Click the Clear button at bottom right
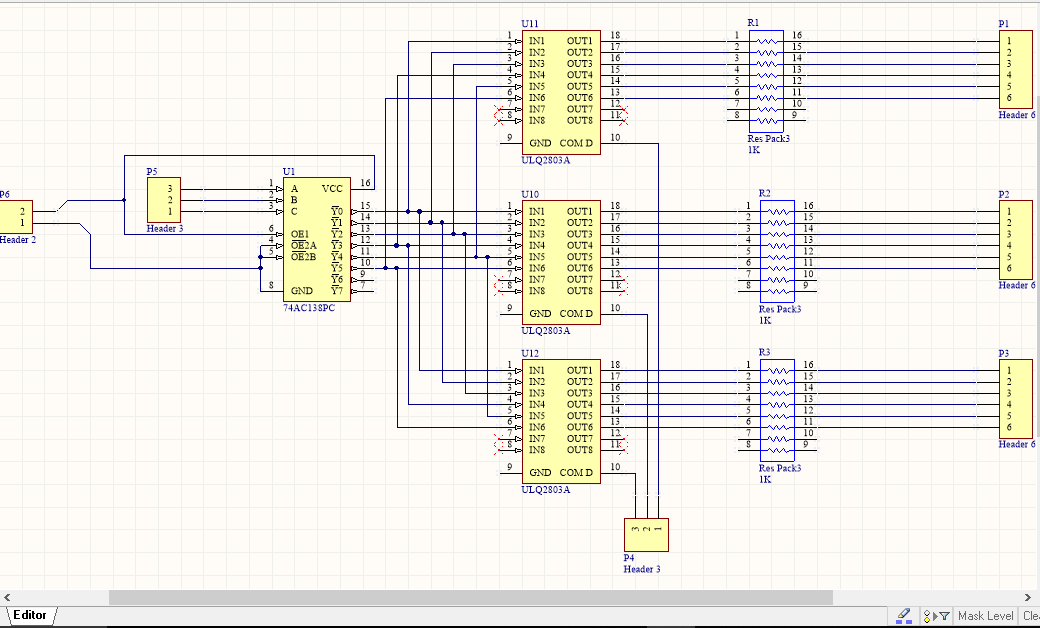 1030,616
